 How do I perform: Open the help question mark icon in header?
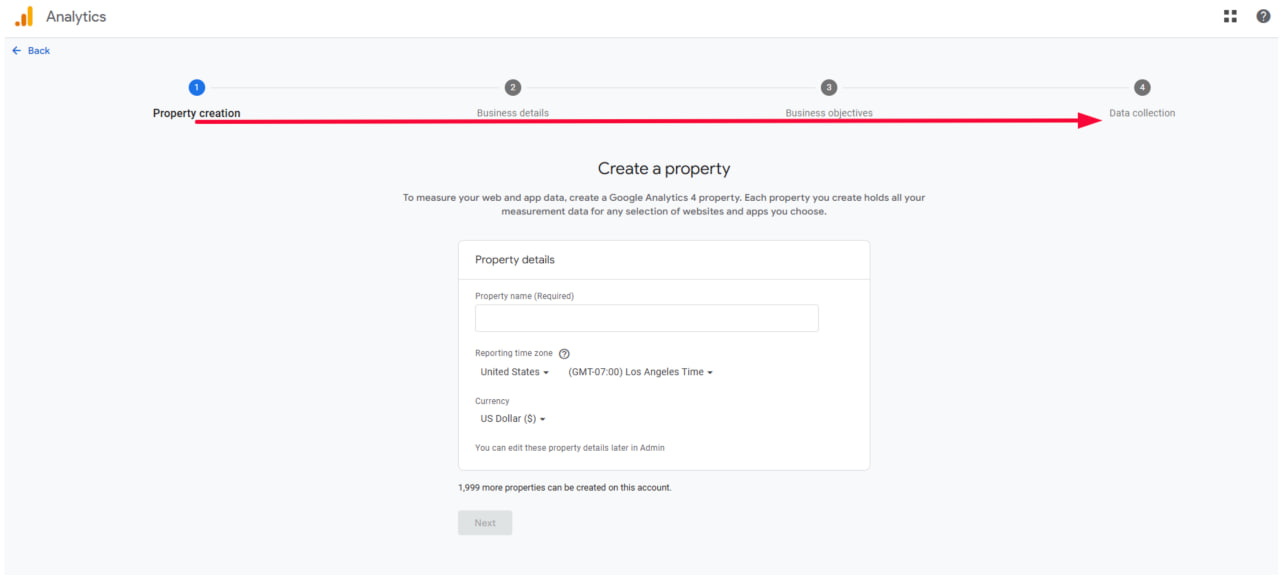[x=1263, y=16]
